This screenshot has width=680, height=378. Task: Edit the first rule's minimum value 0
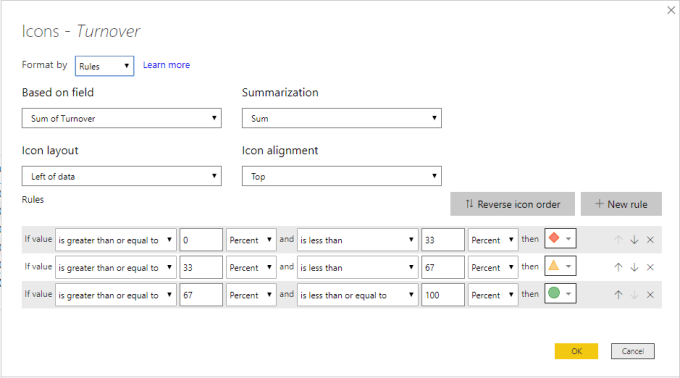[x=201, y=240]
